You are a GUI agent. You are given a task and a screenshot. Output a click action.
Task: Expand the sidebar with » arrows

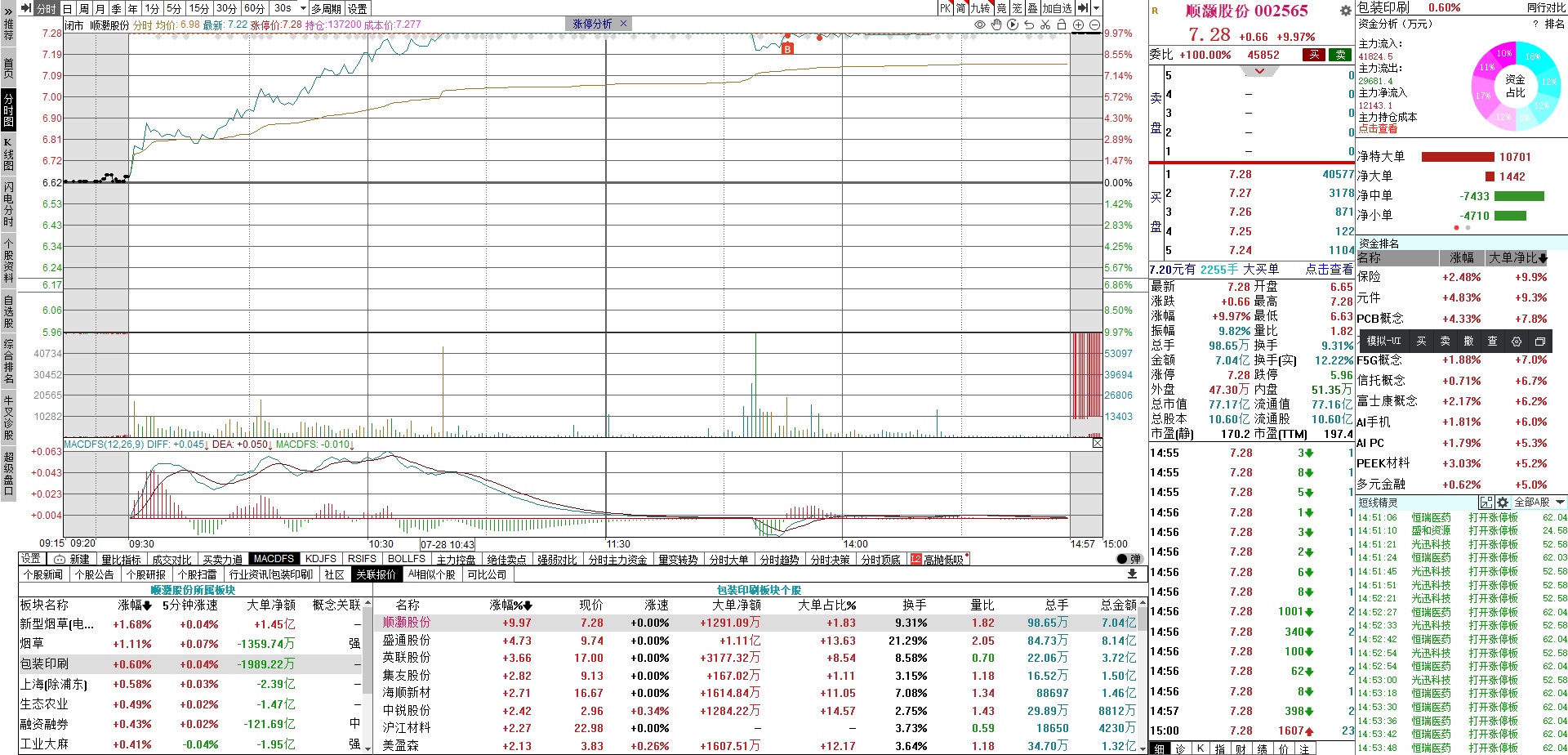click(8, 11)
